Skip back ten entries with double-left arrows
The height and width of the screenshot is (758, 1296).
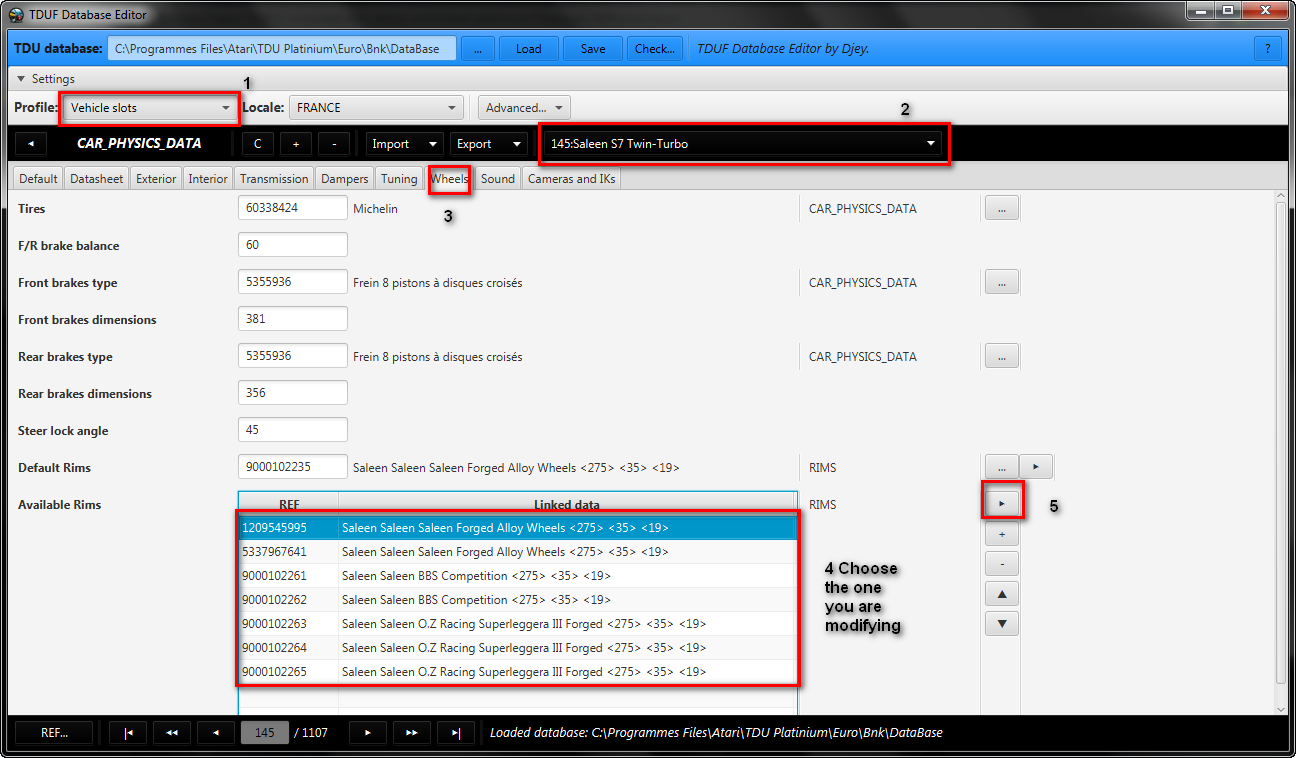pos(172,733)
